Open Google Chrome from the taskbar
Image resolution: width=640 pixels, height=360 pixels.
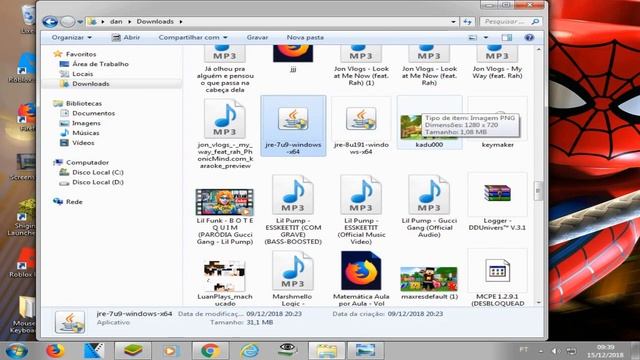pos(210,351)
